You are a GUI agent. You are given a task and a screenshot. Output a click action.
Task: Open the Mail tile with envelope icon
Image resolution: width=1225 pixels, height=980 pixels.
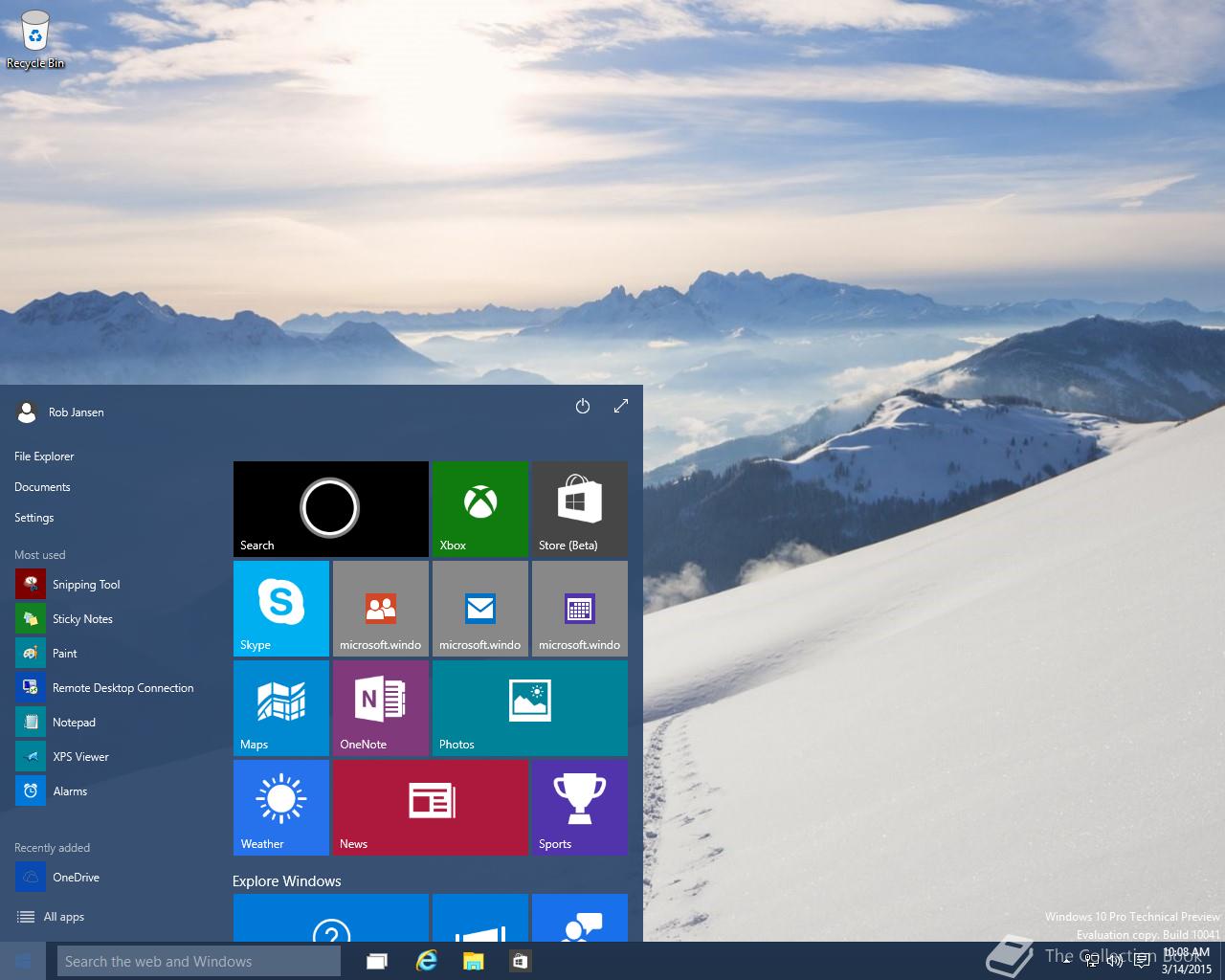click(x=480, y=609)
